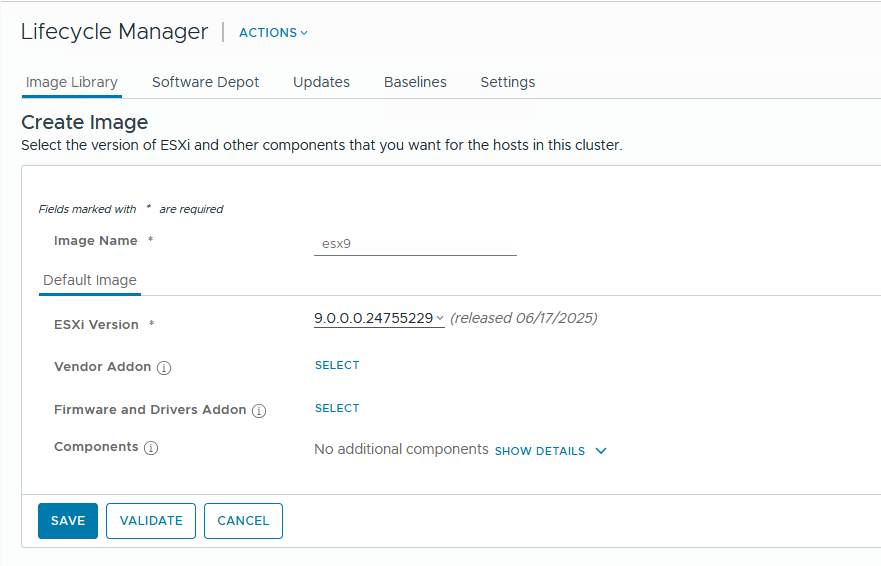
Task: Open the Settings tab
Action: click(507, 82)
